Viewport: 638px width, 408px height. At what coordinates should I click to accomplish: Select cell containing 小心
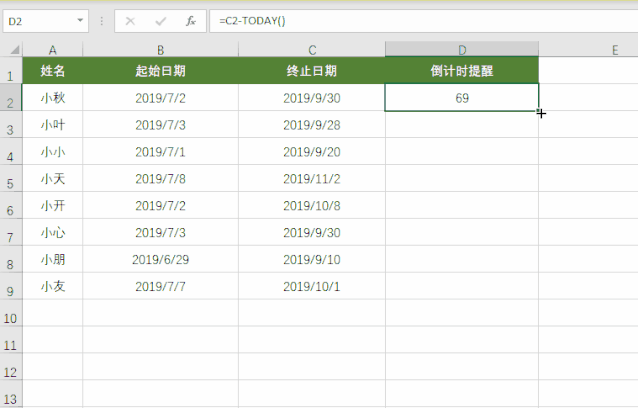[x=52, y=232]
